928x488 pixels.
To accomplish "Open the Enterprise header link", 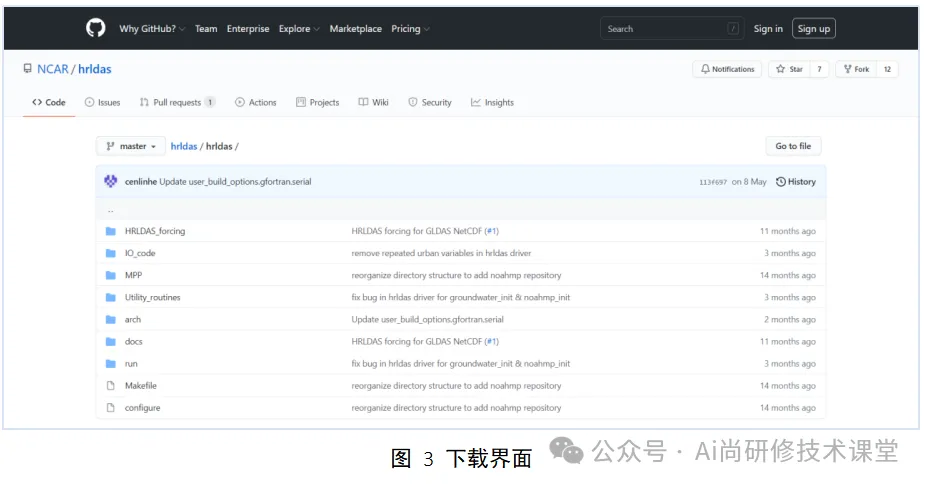I will click(x=248, y=28).
